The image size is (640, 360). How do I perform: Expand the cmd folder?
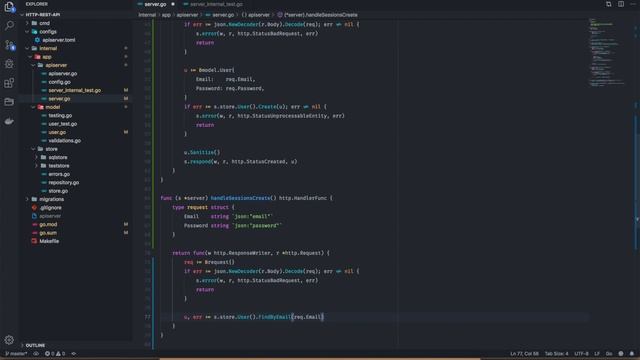44,23
